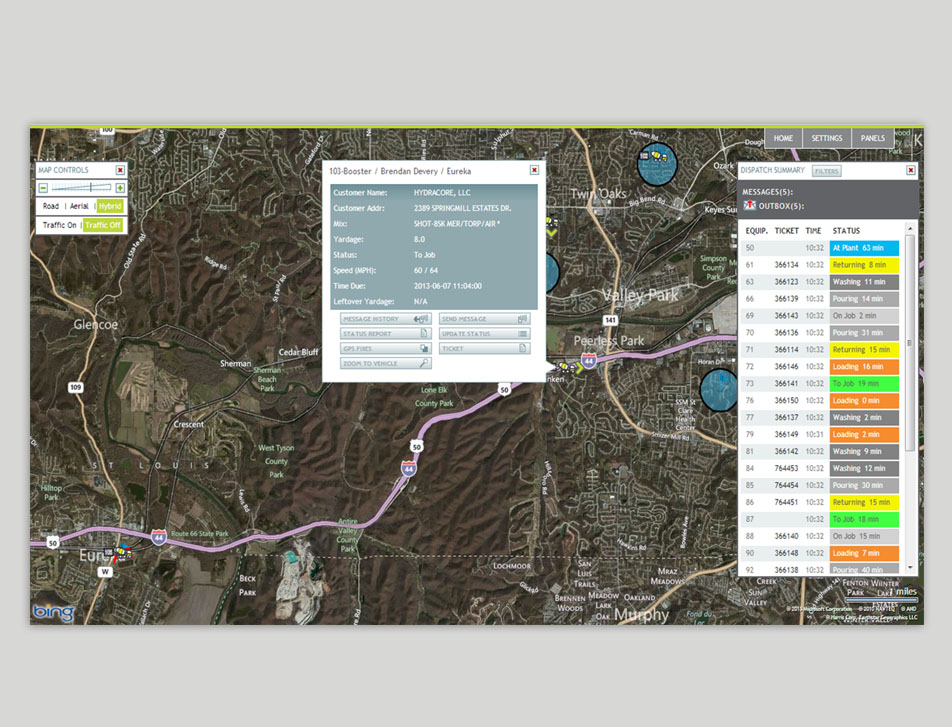Click the Update Status button
This screenshot has height=727, width=952.
point(484,334)
